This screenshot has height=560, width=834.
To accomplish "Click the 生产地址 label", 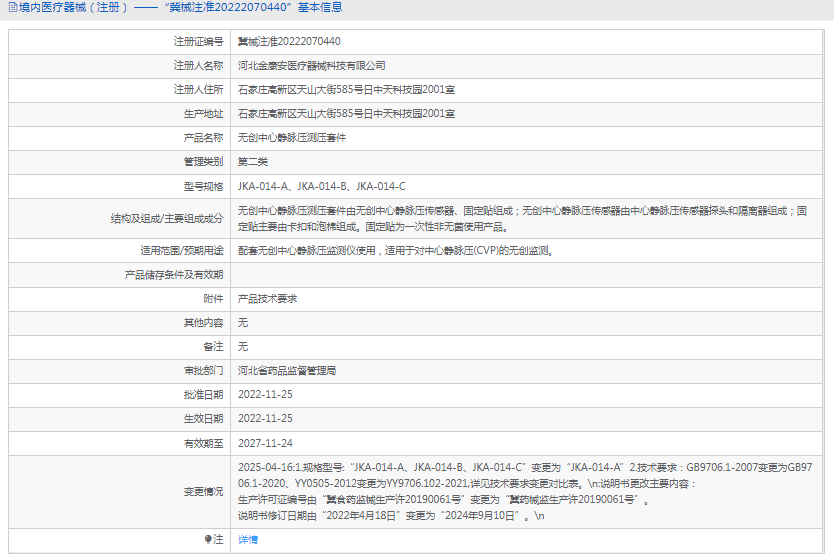I will (204, 114).
